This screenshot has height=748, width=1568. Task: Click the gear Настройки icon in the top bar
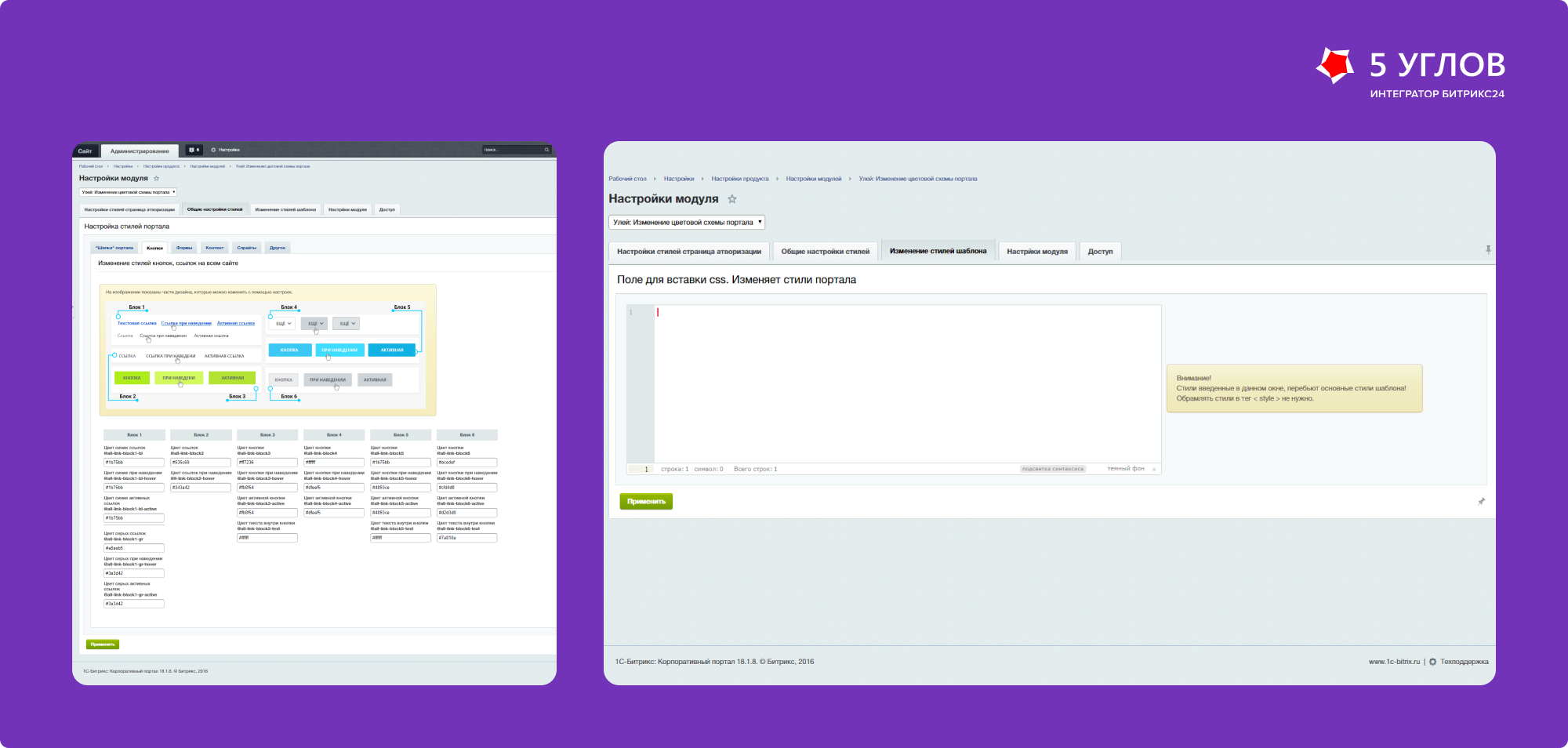coord(213,150)
